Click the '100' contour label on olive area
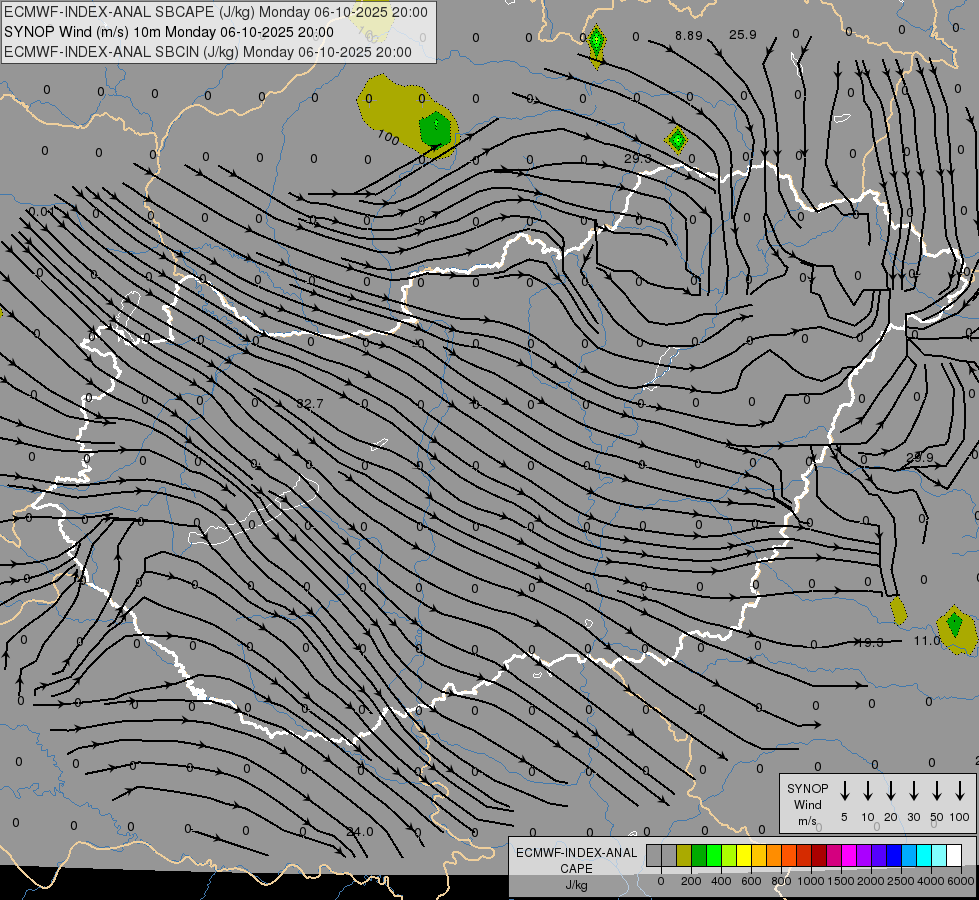This screenshot has width=979, height=900. point(388,137)
